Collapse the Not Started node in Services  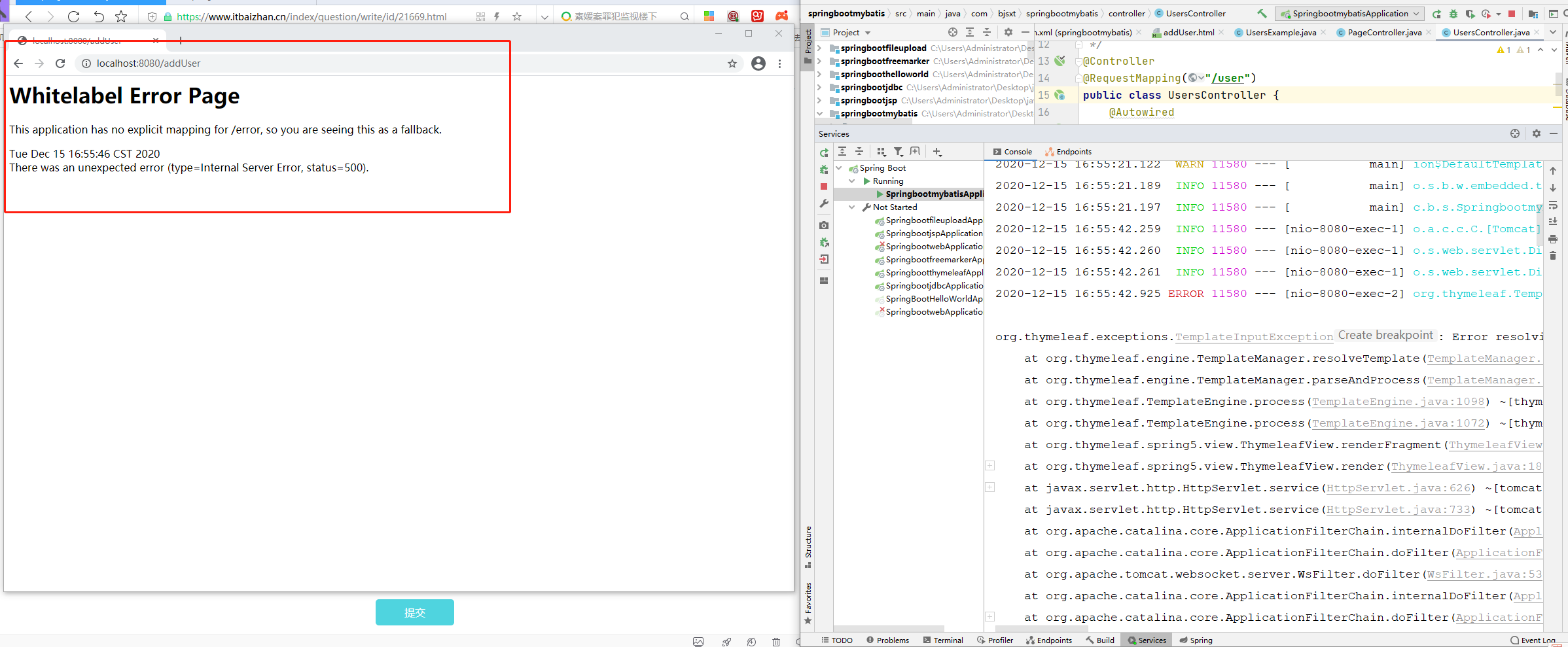852,207
